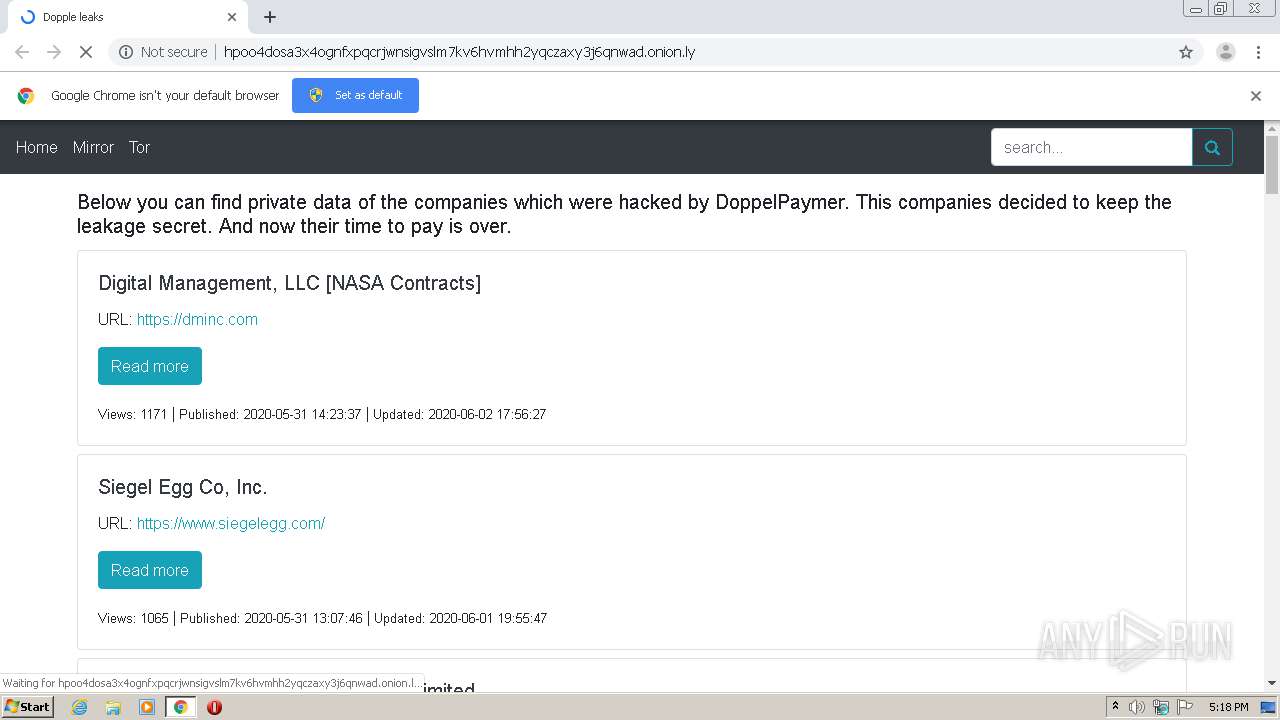Open the volume speaker tray icon
This screenshot has height=720, width=1280.
pos(1137,707)
